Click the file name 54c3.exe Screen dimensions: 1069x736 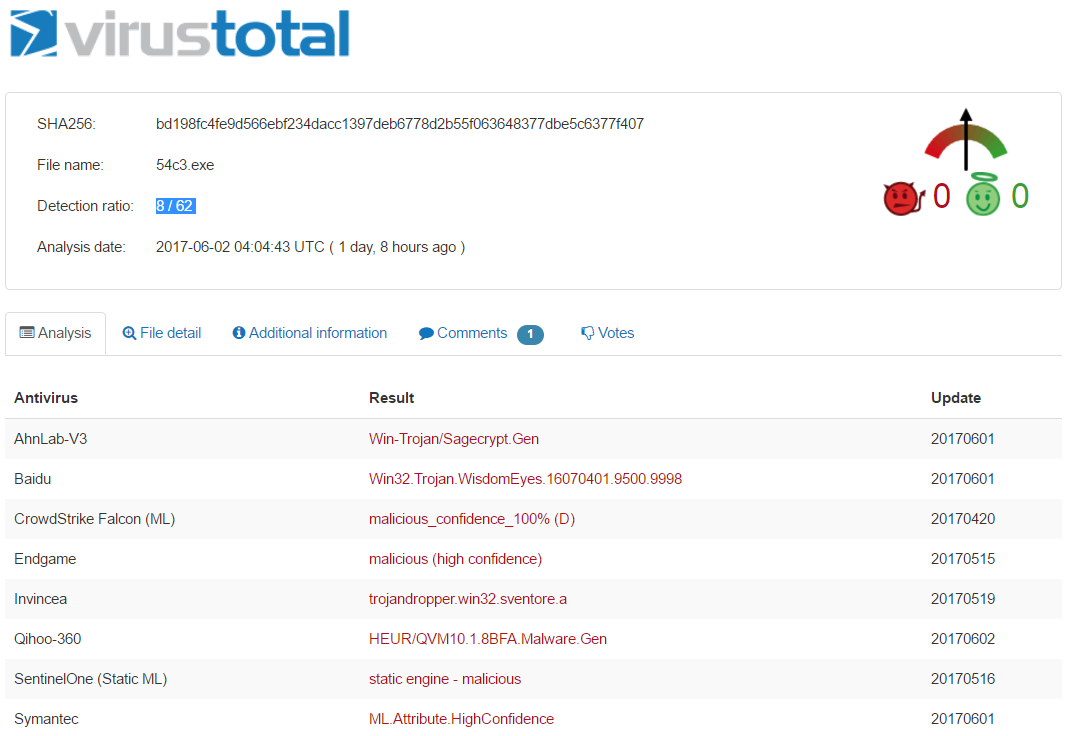point(185,165)
